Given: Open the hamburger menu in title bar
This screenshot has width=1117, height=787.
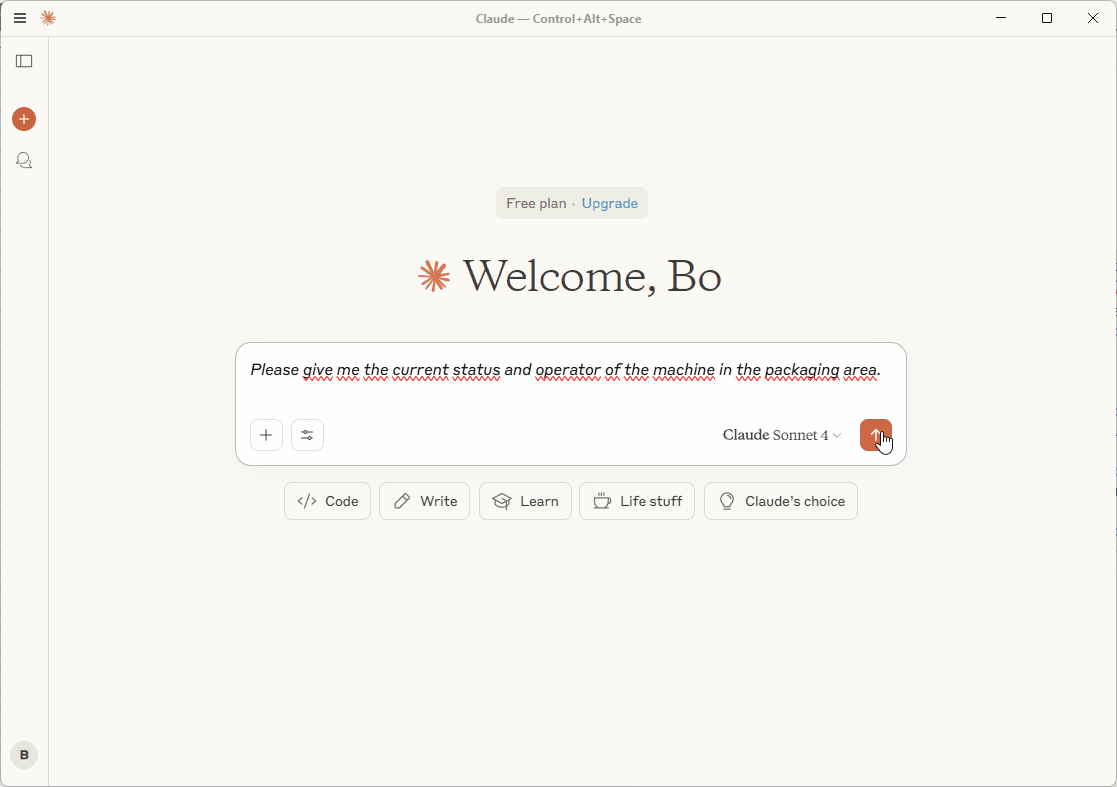Looking at the screenshot, I should (20, 18).
